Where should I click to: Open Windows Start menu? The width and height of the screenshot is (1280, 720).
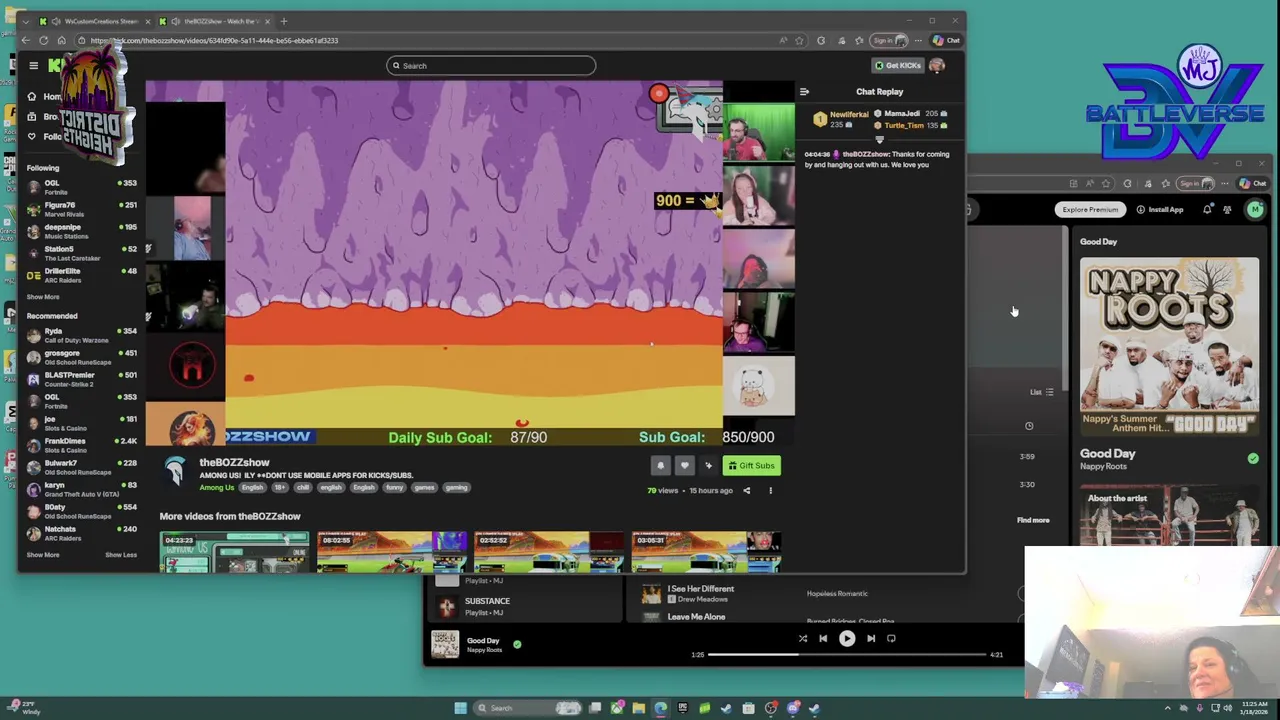pyautogui.click(x=460, y=708)
